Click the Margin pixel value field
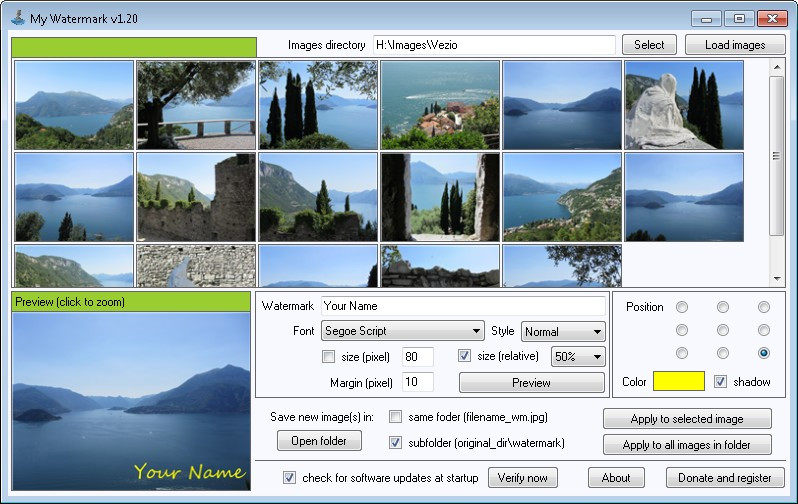This screenshot has height=504, width=798. point(417,382)
